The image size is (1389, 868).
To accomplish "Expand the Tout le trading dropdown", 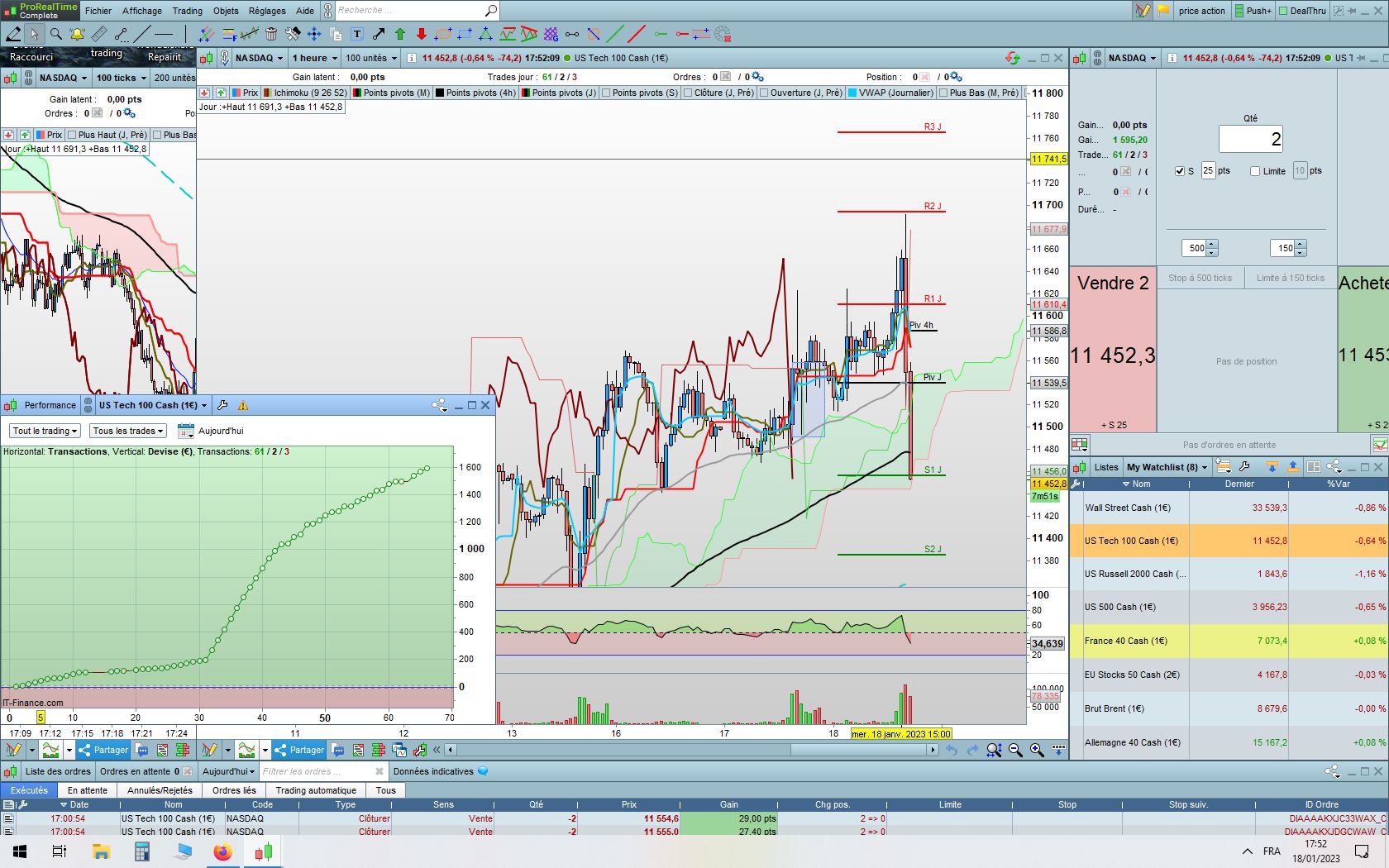I will (x=45, y=431).
